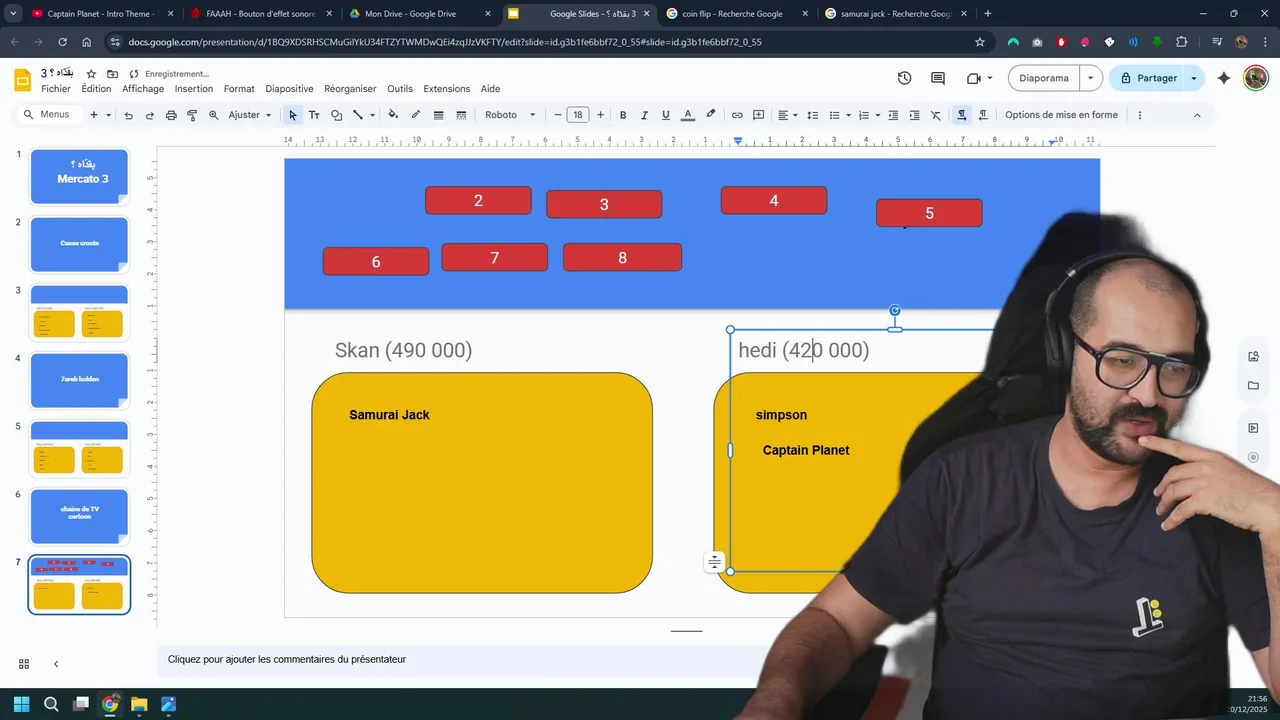Expand the Partager dropdown arrow
1280x720 pixels.
pyautogui.click(x=1194, y=78)
